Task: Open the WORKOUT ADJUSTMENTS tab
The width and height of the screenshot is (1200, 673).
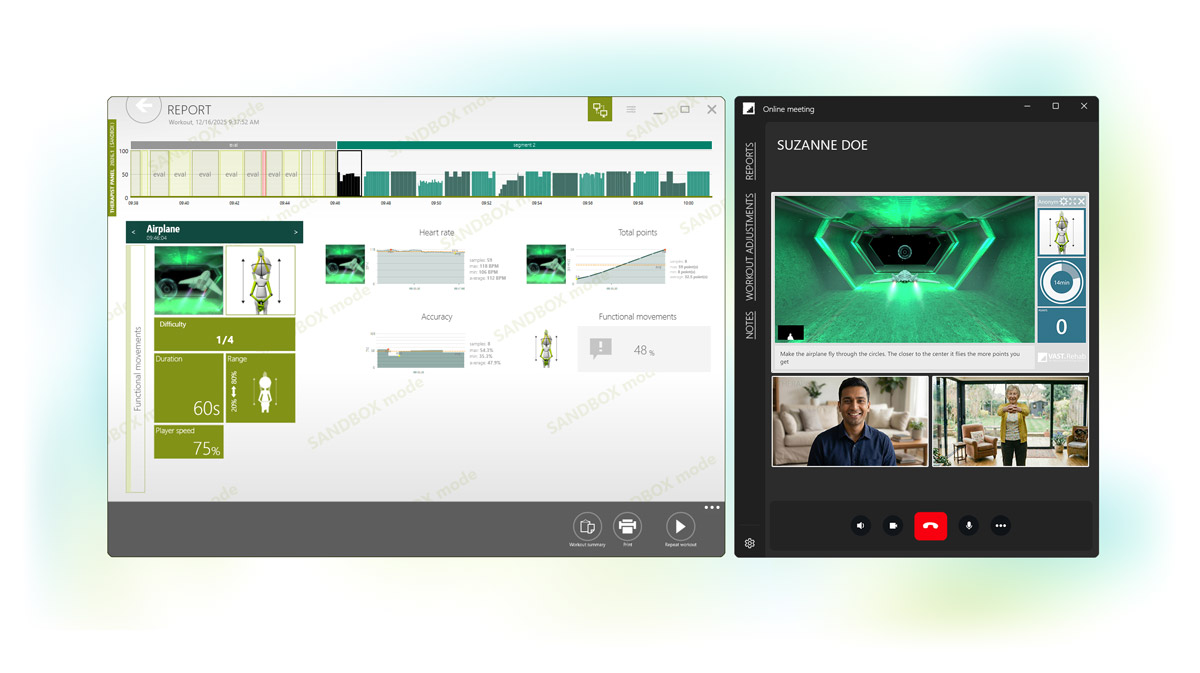Action: pos(750,247)
